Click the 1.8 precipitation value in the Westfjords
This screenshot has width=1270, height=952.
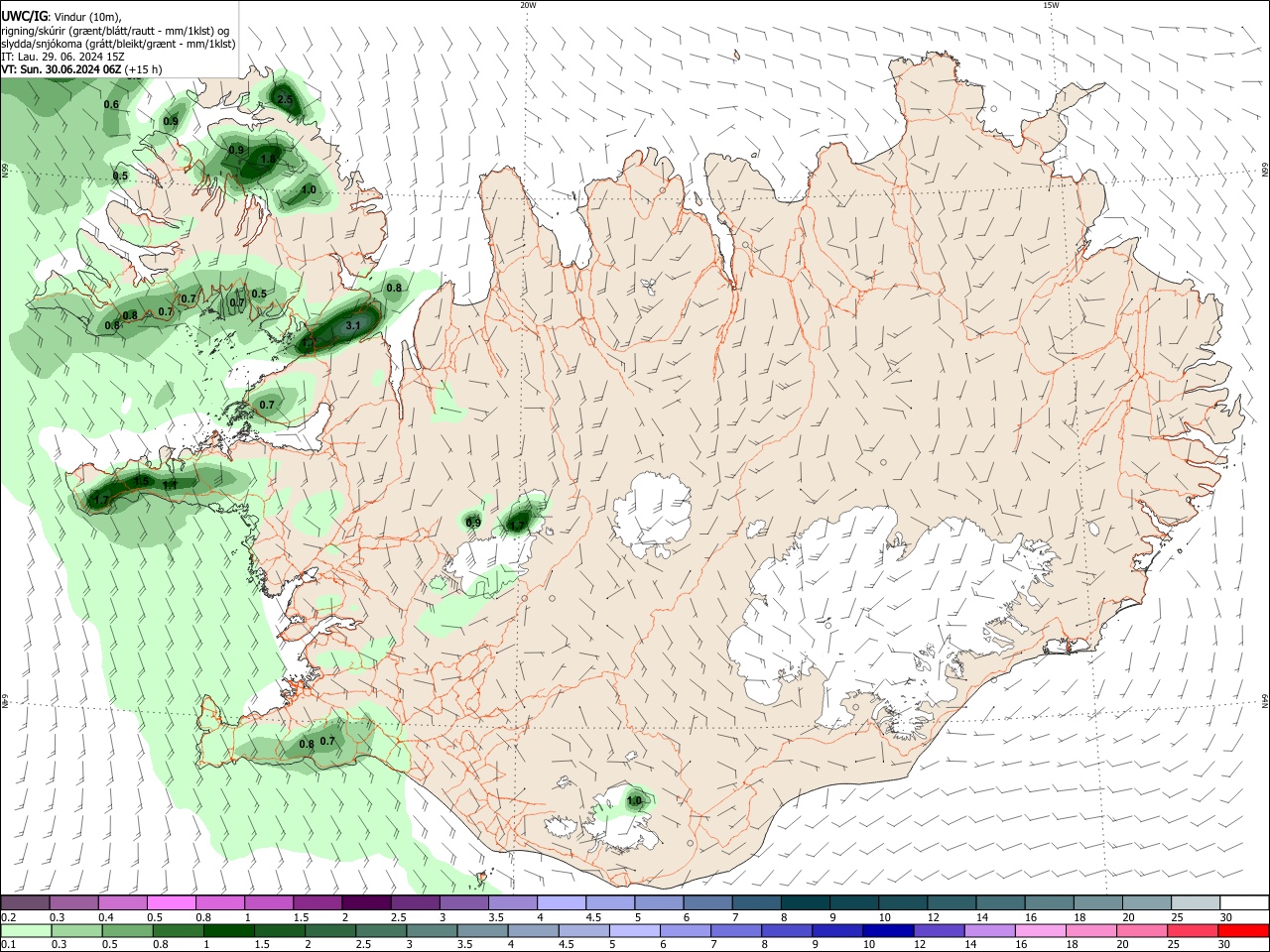(x=268, y=159)
